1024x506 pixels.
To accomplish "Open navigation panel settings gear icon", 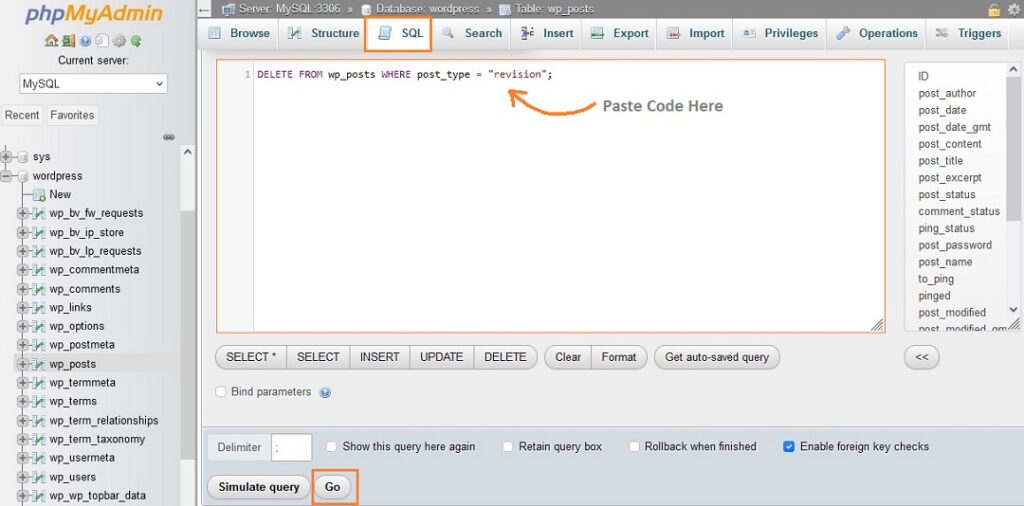I will 119,40.
